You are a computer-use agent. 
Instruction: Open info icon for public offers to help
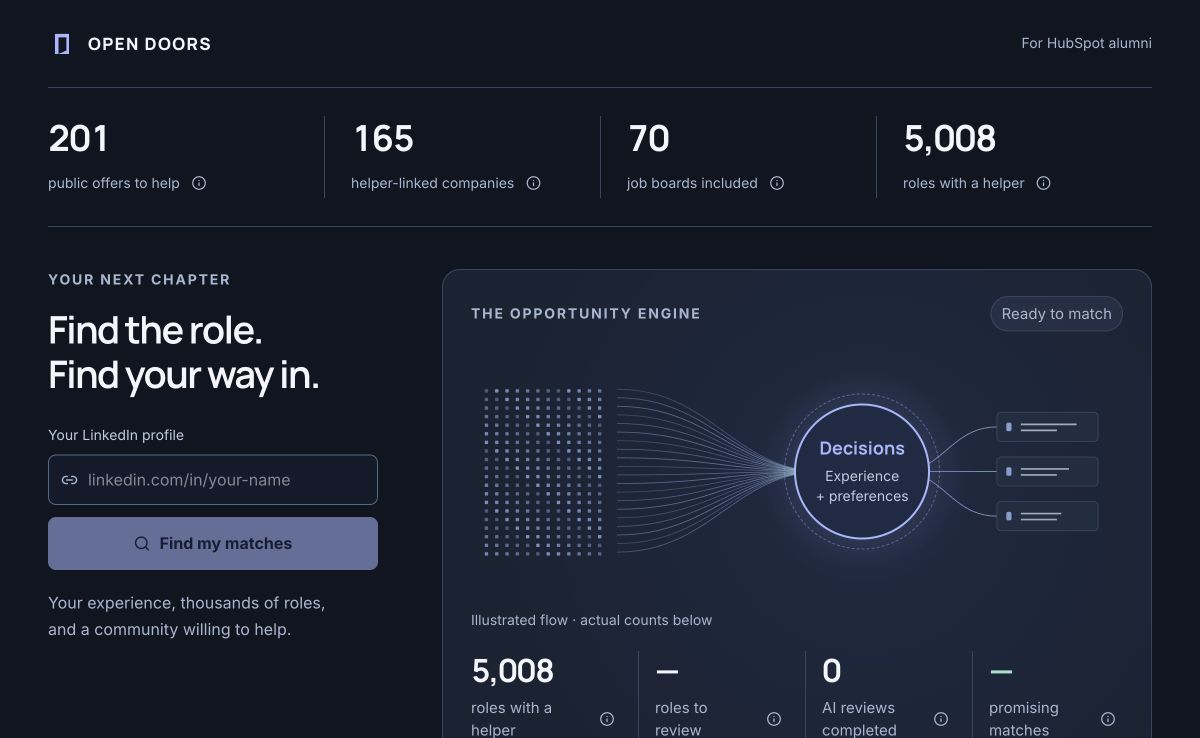[199, 183]
